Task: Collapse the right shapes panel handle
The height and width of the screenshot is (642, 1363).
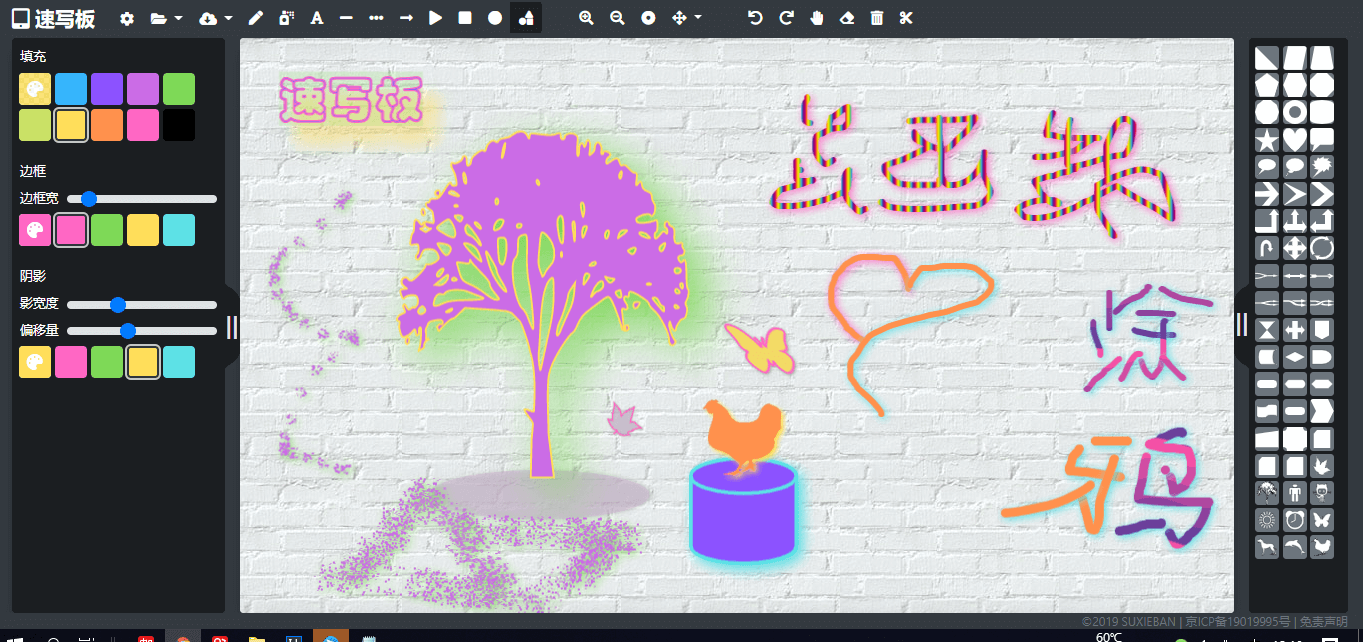Action: click(x=1241, y=324)
